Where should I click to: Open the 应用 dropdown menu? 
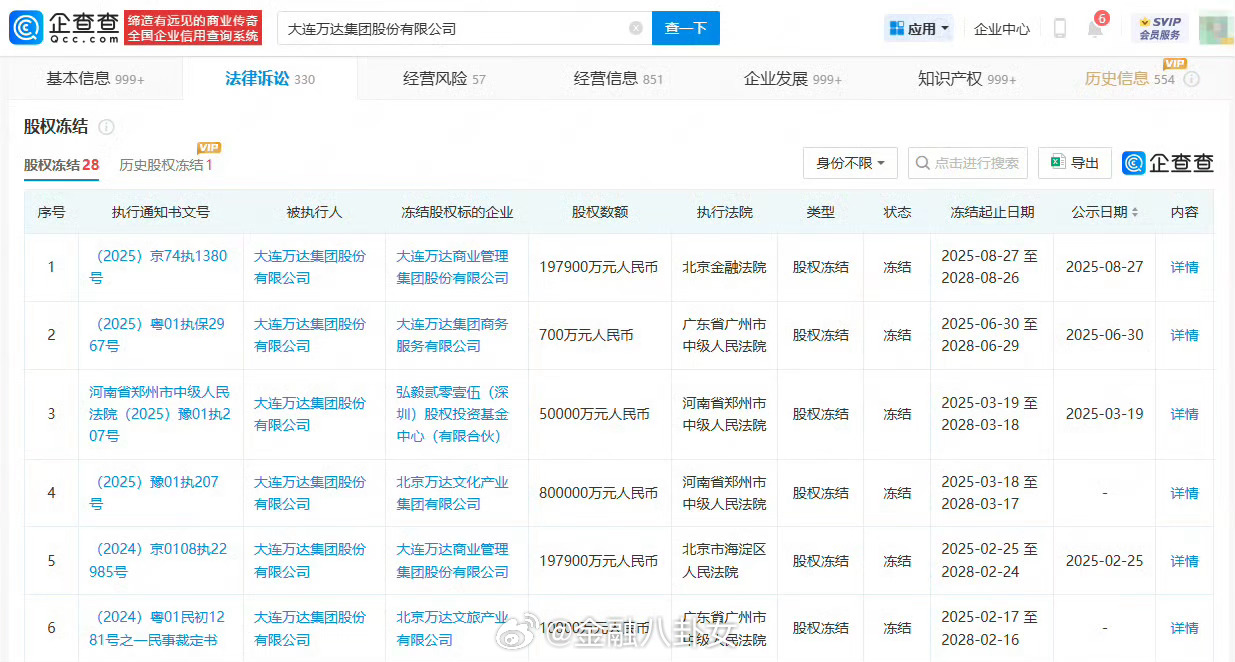[919, 28]
